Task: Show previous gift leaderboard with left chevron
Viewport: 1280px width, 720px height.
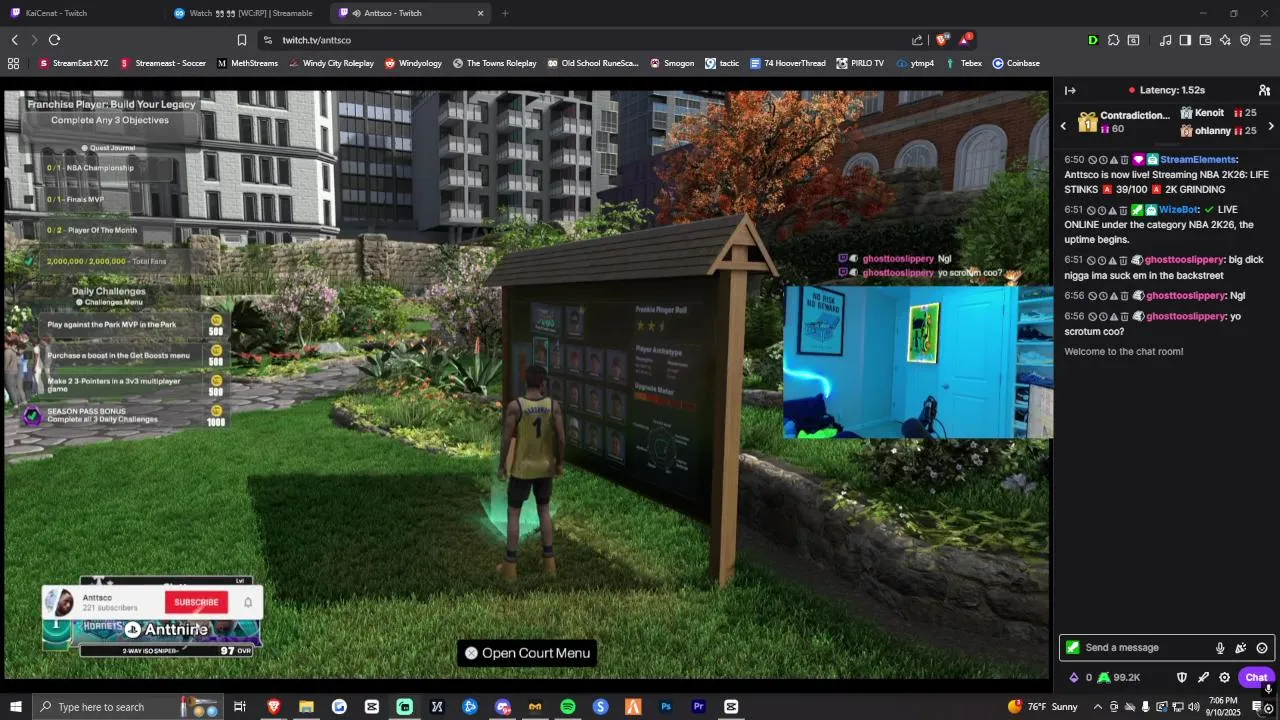Action: point(1064,126)
